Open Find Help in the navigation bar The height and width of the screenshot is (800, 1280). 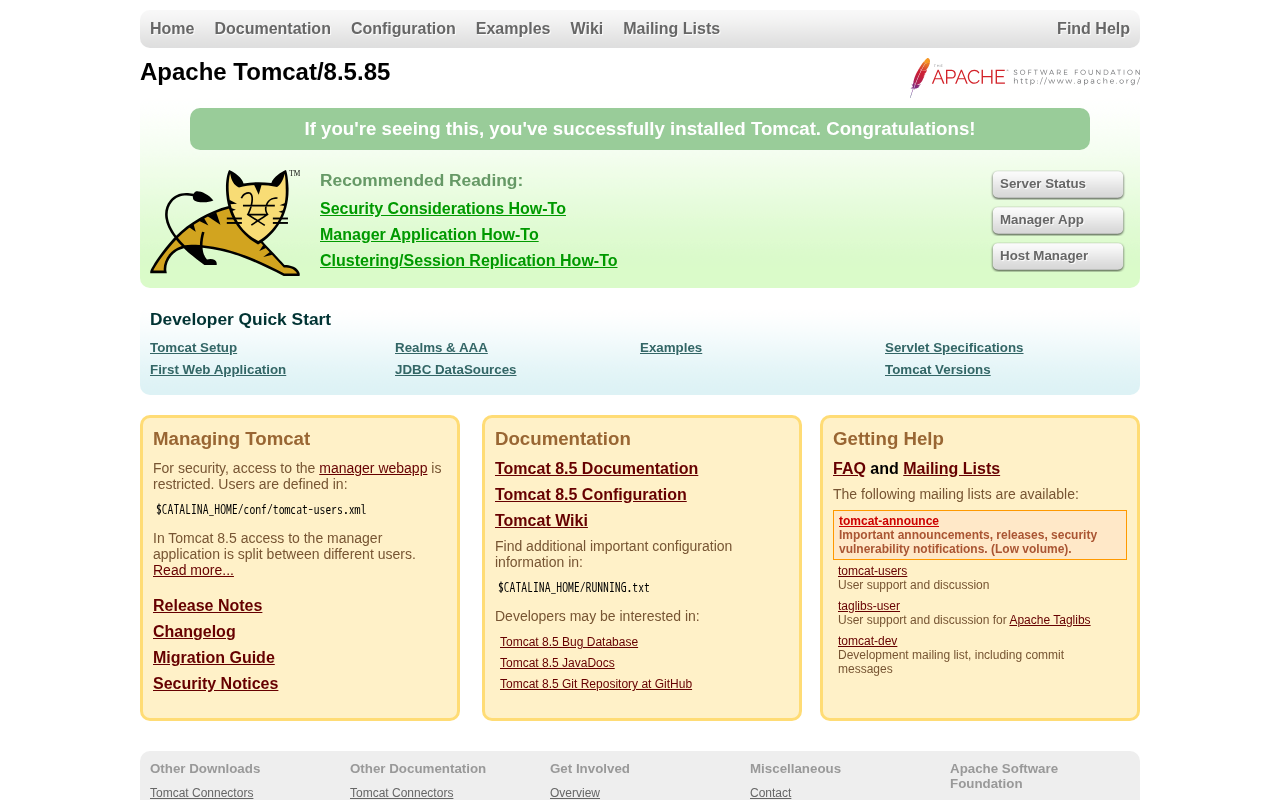pyautogui.click(x=1093, y=29)
